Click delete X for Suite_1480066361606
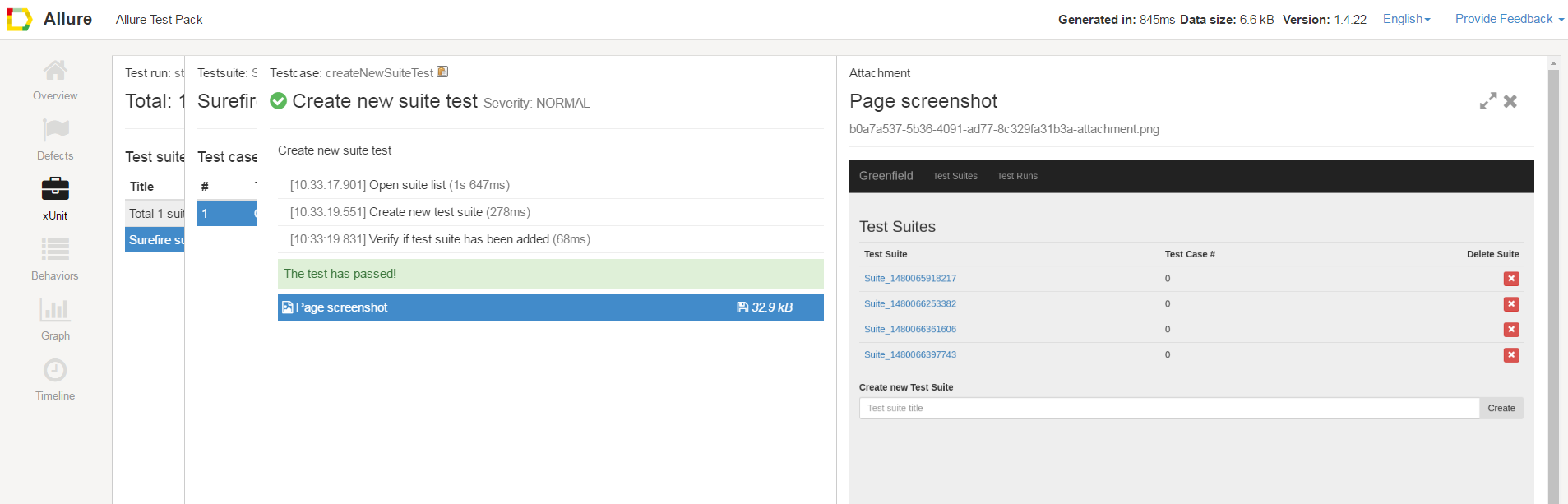Viewport: 1568px width, 504px height. point(1511,330)
